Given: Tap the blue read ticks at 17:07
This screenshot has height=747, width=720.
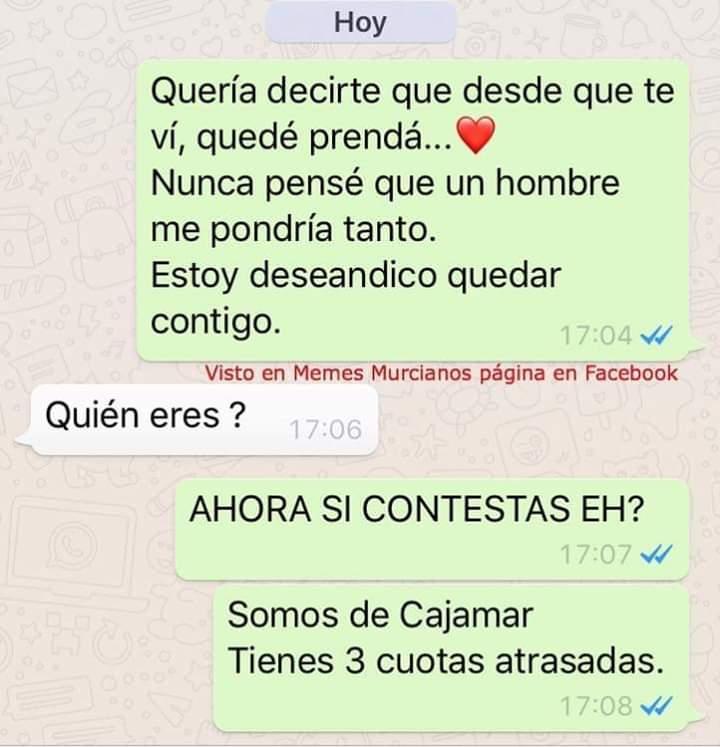Looking at the screenshot, I should tap(657, 554).
